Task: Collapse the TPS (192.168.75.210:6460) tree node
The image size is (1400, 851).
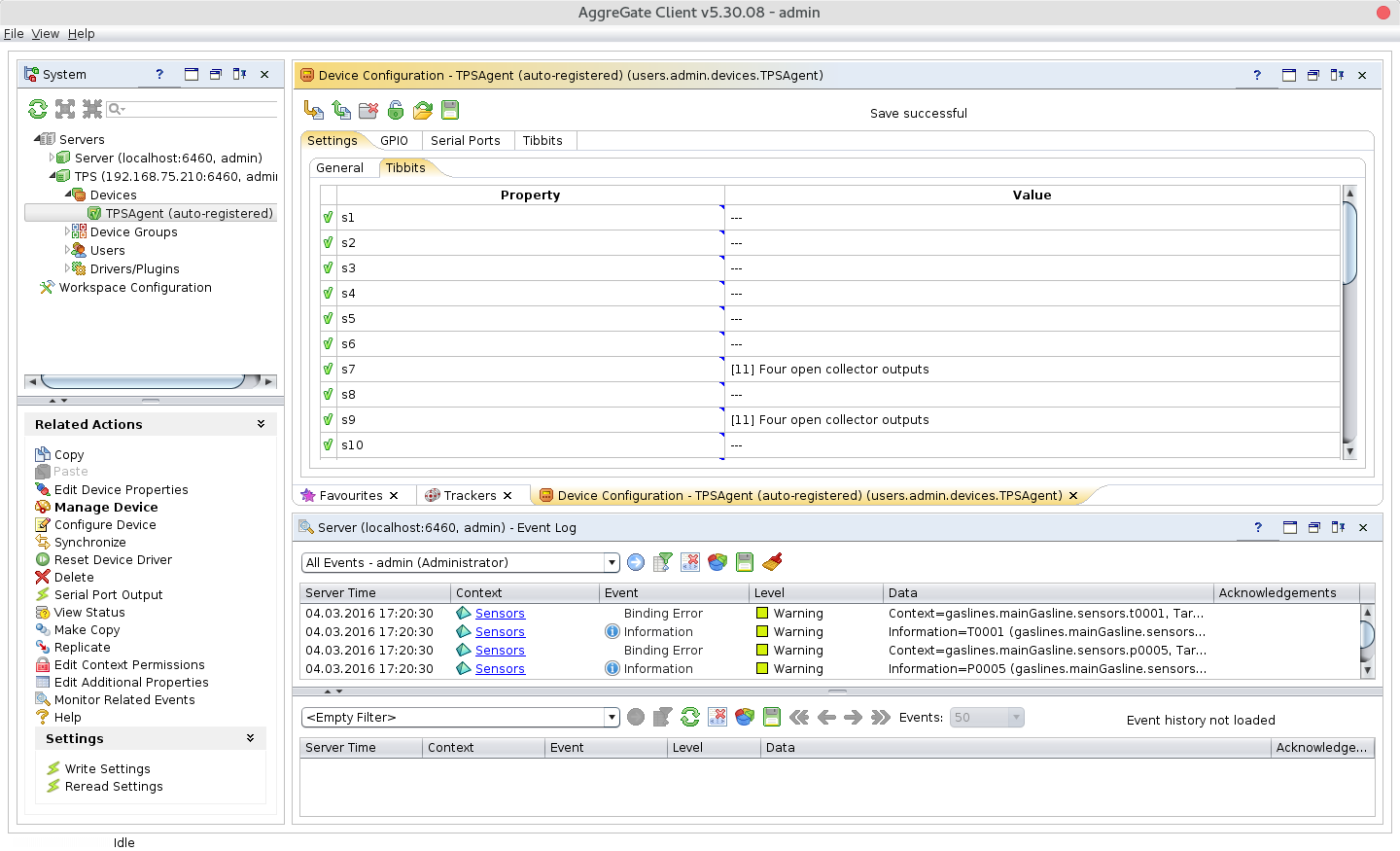Action: point(52,176)
